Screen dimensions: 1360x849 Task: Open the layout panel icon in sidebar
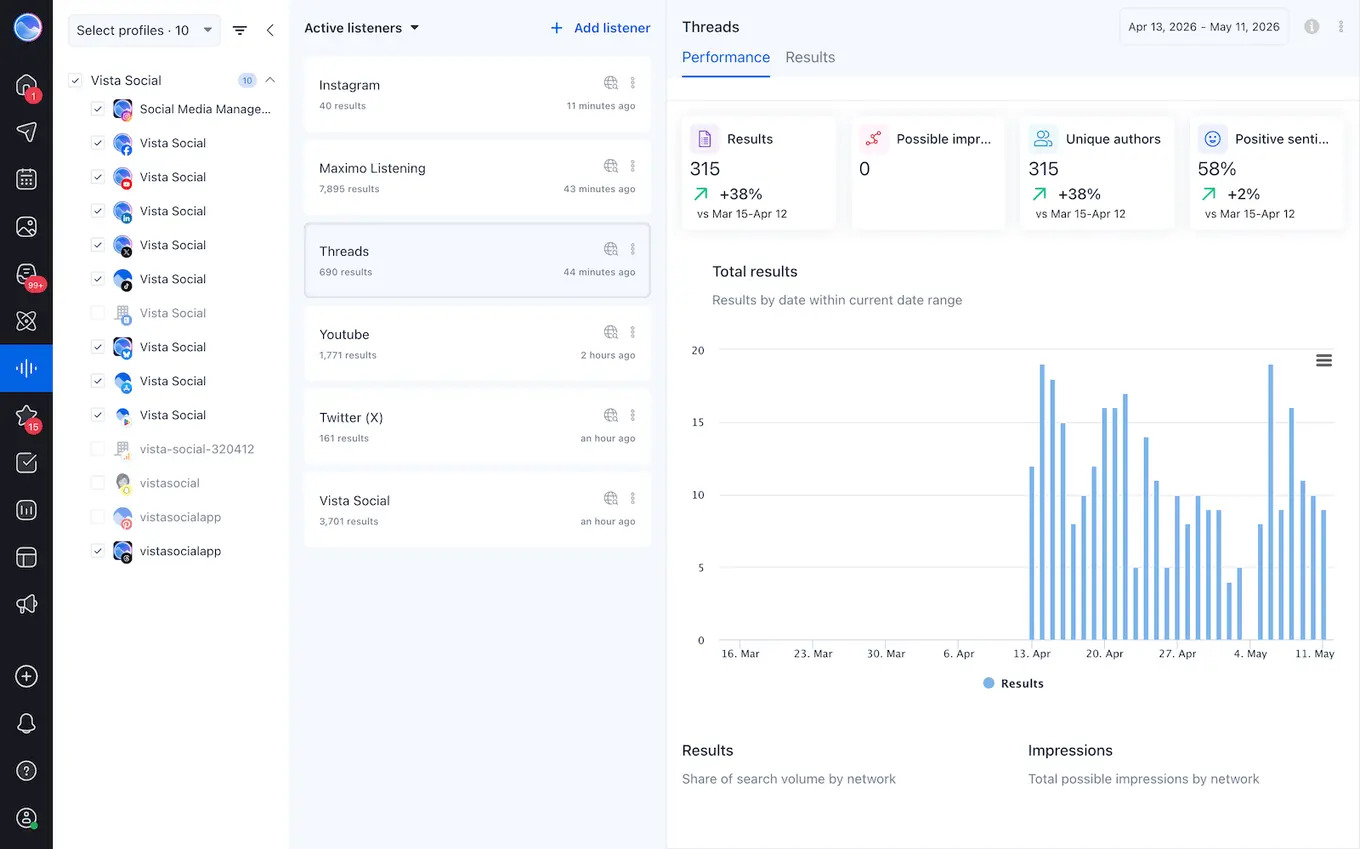point(27,557)
